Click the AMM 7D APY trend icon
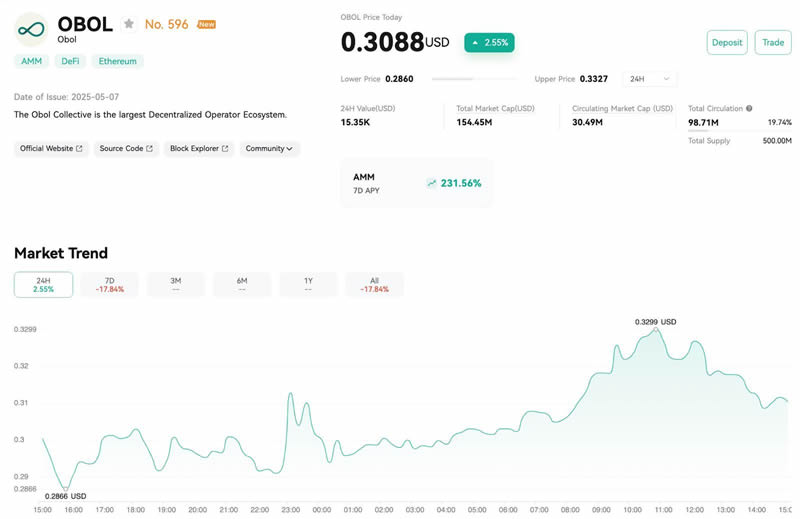Image resolution: width=800 pixels, height=519 pixels. (432, 183)
